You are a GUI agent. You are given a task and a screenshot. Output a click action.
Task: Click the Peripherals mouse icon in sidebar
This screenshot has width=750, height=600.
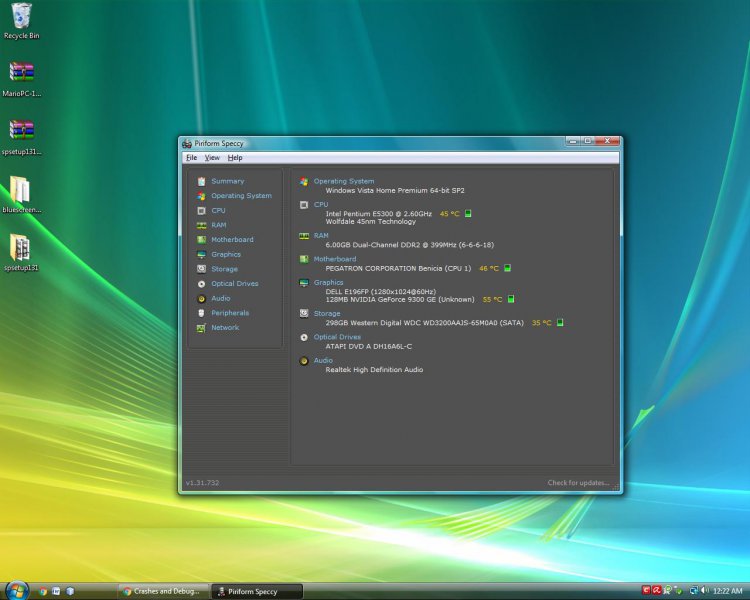pyautogui.click(x=201, y=313)
